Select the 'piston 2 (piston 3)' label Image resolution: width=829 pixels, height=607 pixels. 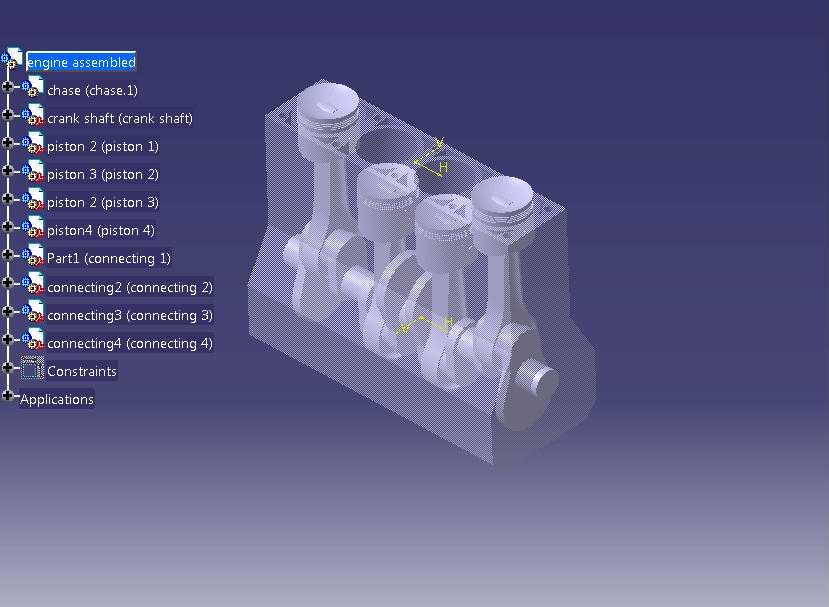(x=103, y=203)
